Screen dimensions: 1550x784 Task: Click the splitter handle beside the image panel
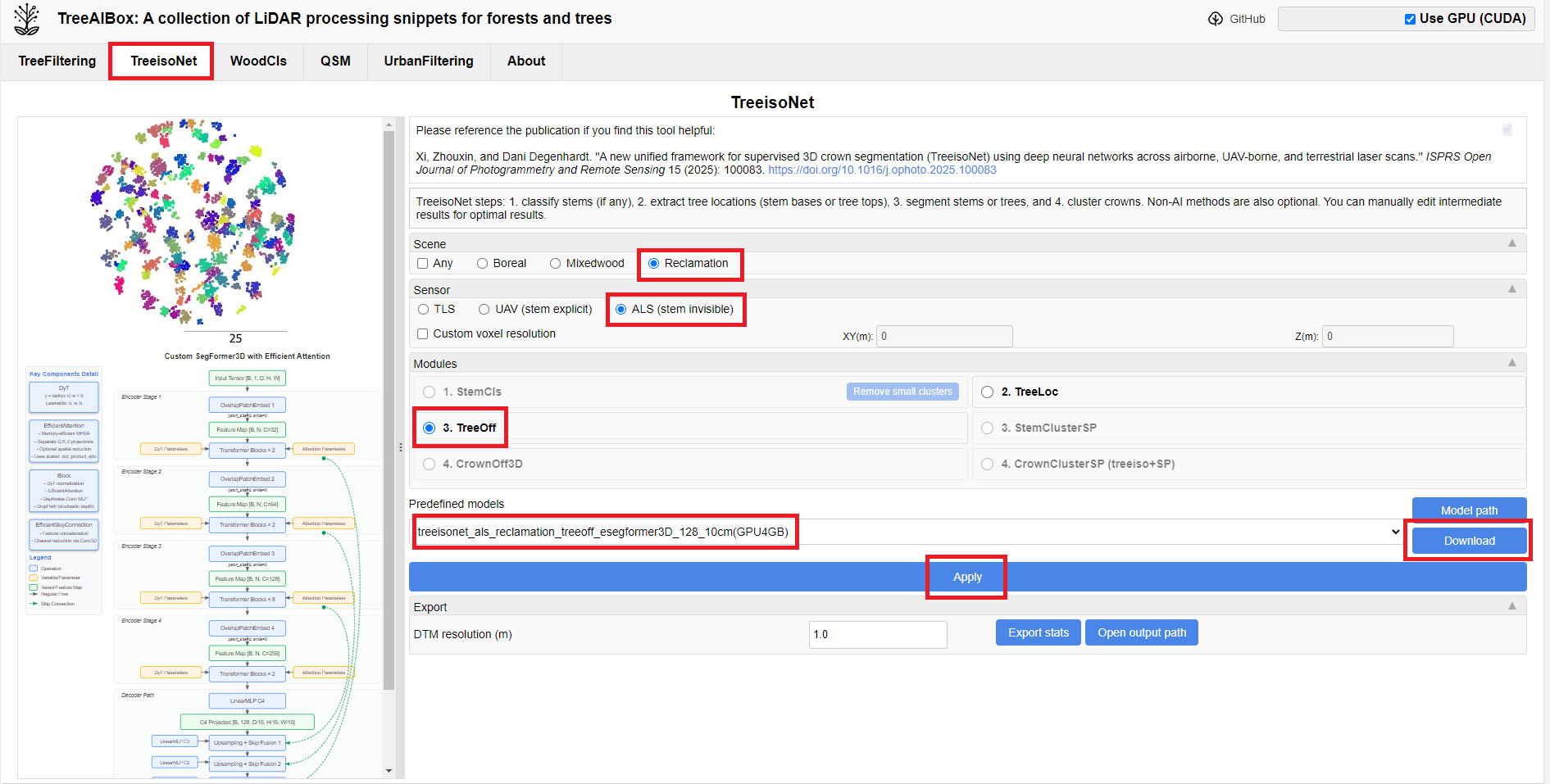point(401,447)
